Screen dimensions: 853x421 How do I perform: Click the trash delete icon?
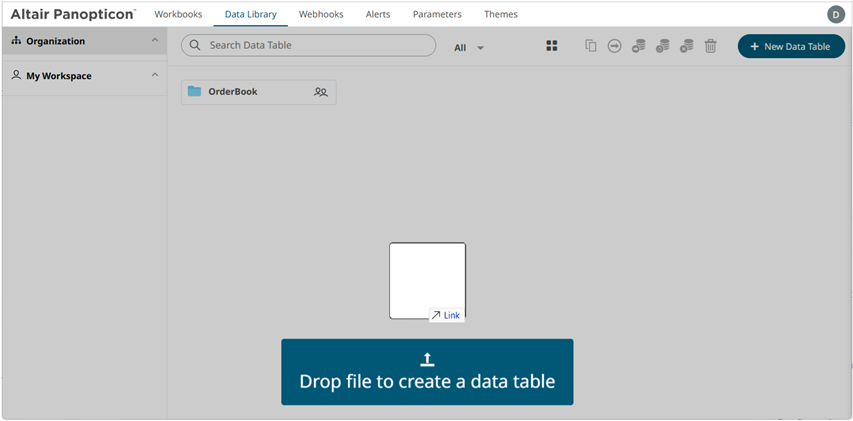coord(710,46)
